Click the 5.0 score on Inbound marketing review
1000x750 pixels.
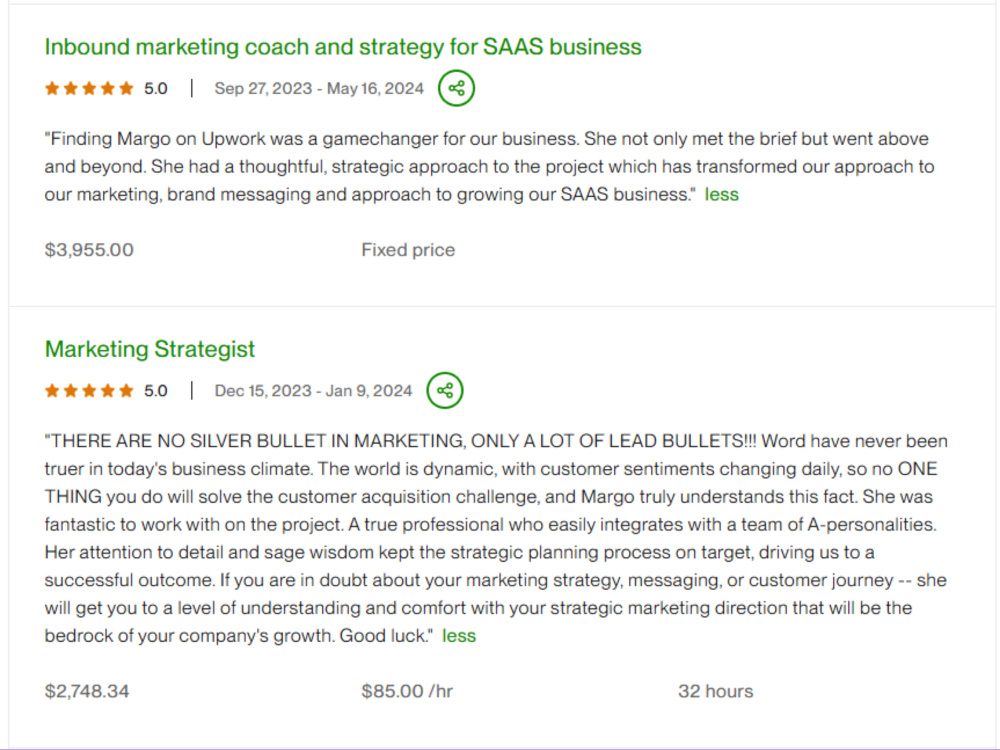point(156,89)
